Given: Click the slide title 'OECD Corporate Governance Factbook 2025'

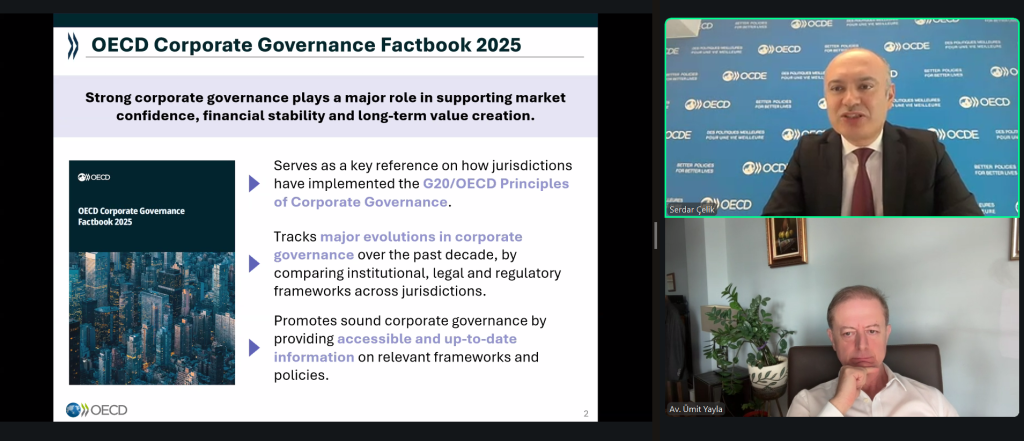Looking at the screenshot, I should tap(306, 45).
